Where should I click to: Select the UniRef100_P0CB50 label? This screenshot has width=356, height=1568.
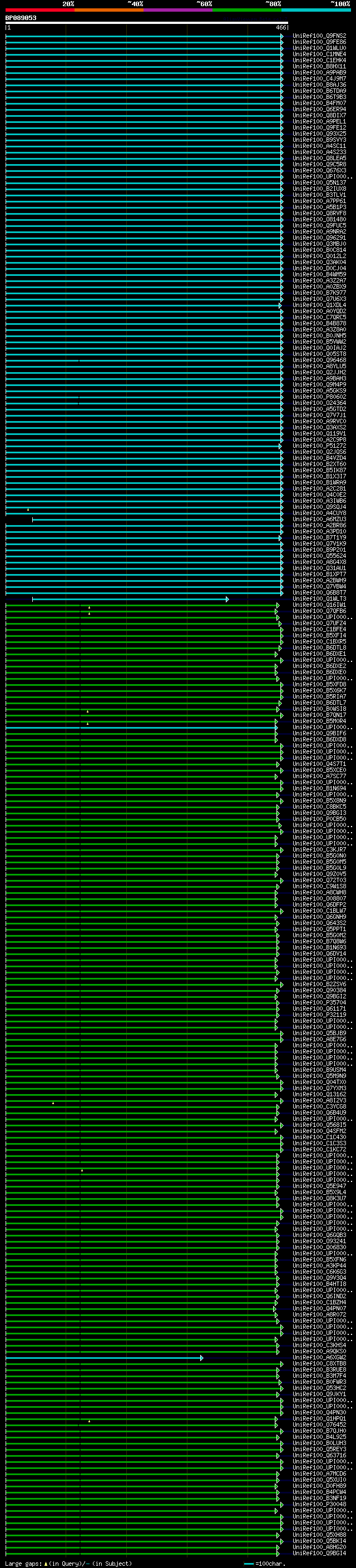[319, 819]
